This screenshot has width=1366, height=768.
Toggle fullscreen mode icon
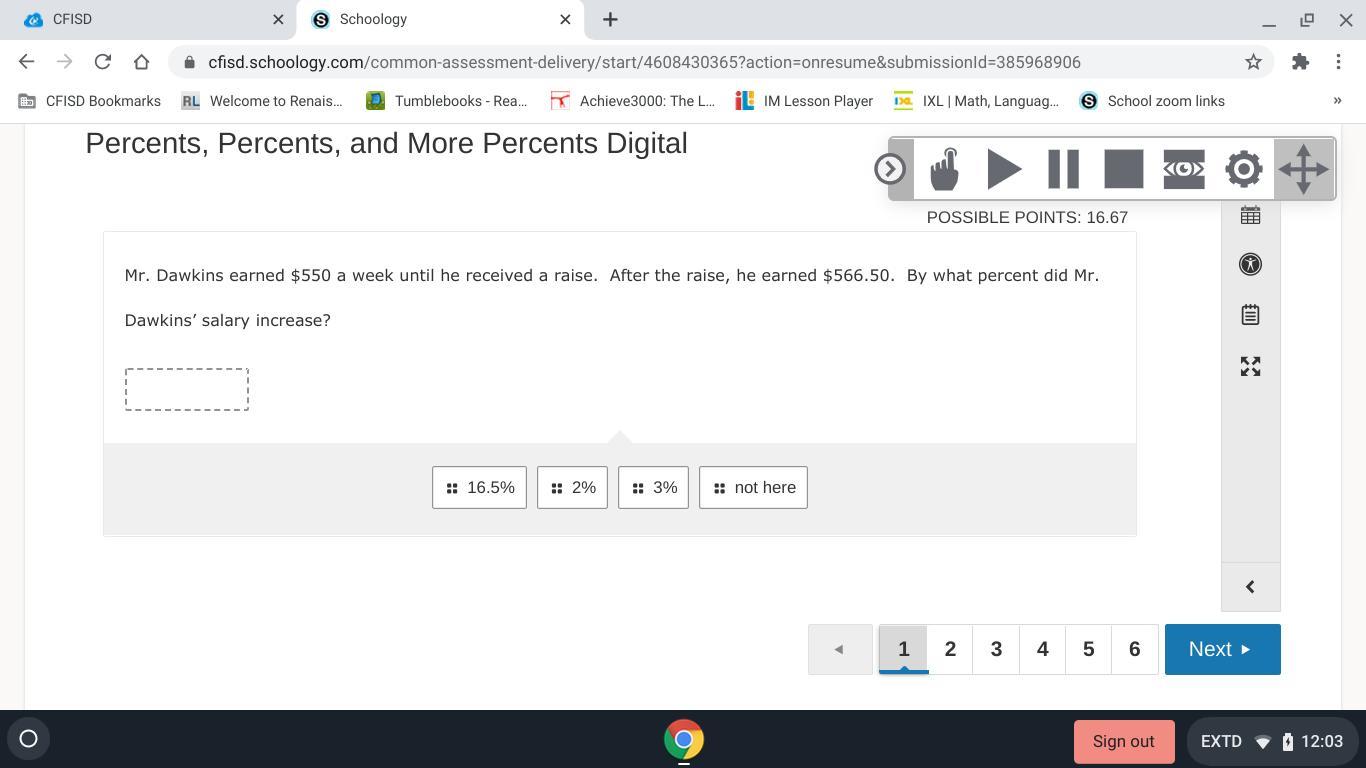click(x=1250, y=366)
